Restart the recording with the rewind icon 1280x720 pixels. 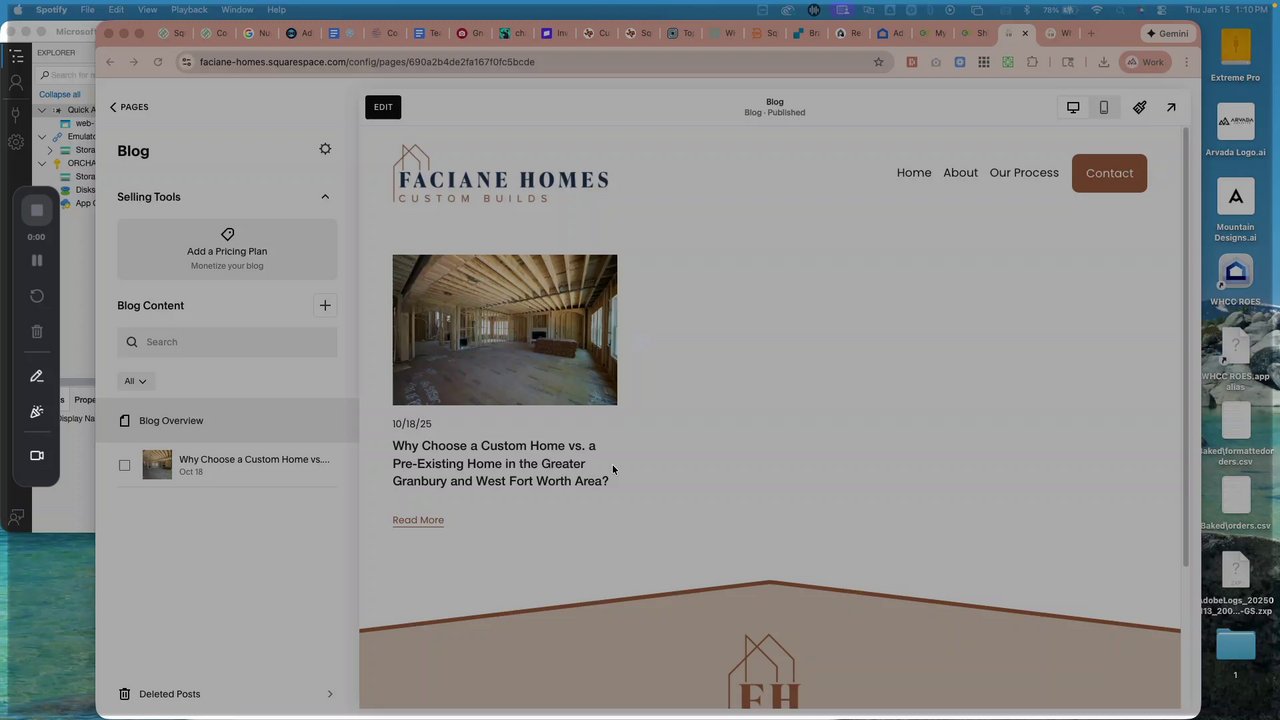[37, 296]
